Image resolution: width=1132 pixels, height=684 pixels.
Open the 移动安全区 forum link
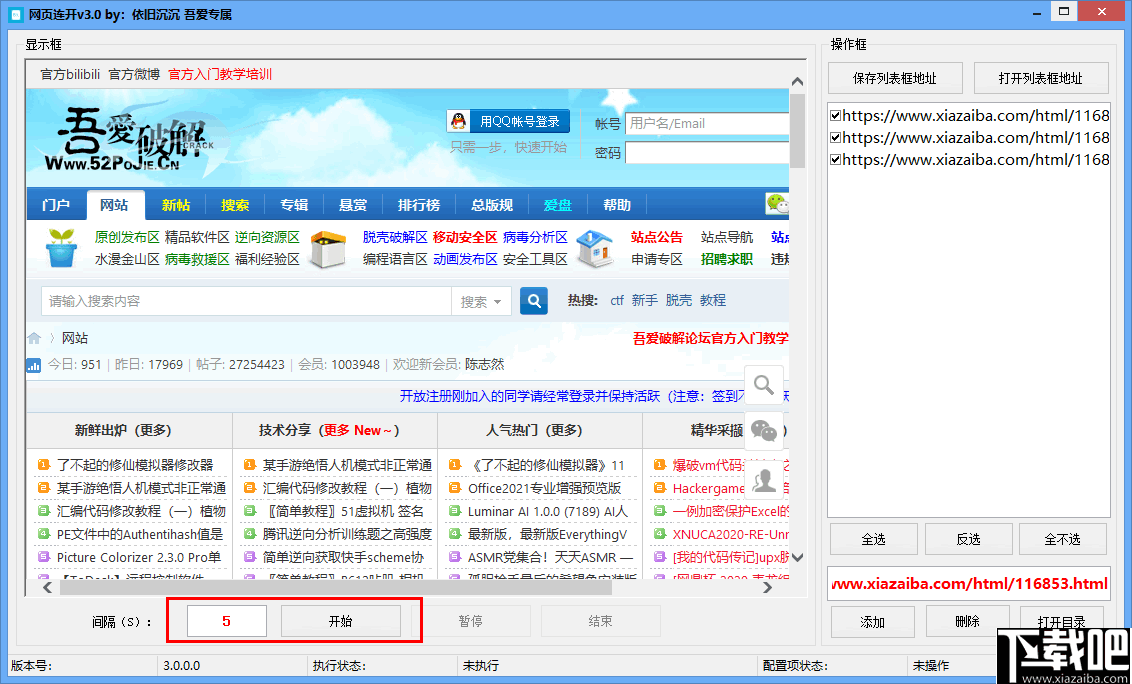465,237
